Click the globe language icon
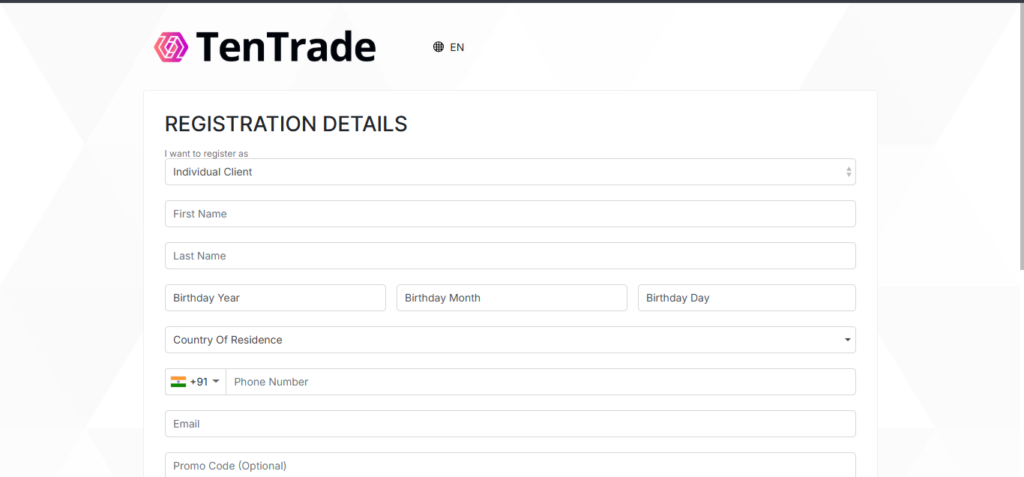 point(438,47)
